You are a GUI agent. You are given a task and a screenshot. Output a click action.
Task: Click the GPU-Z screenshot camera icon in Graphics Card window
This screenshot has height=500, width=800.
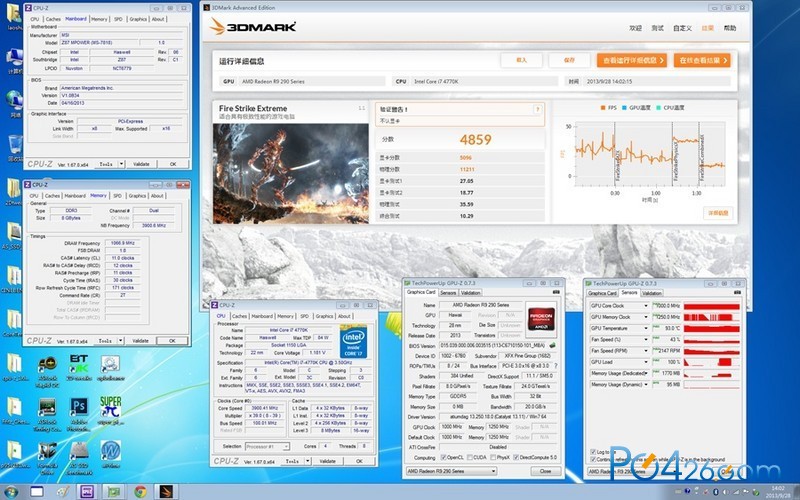(556, 292)
